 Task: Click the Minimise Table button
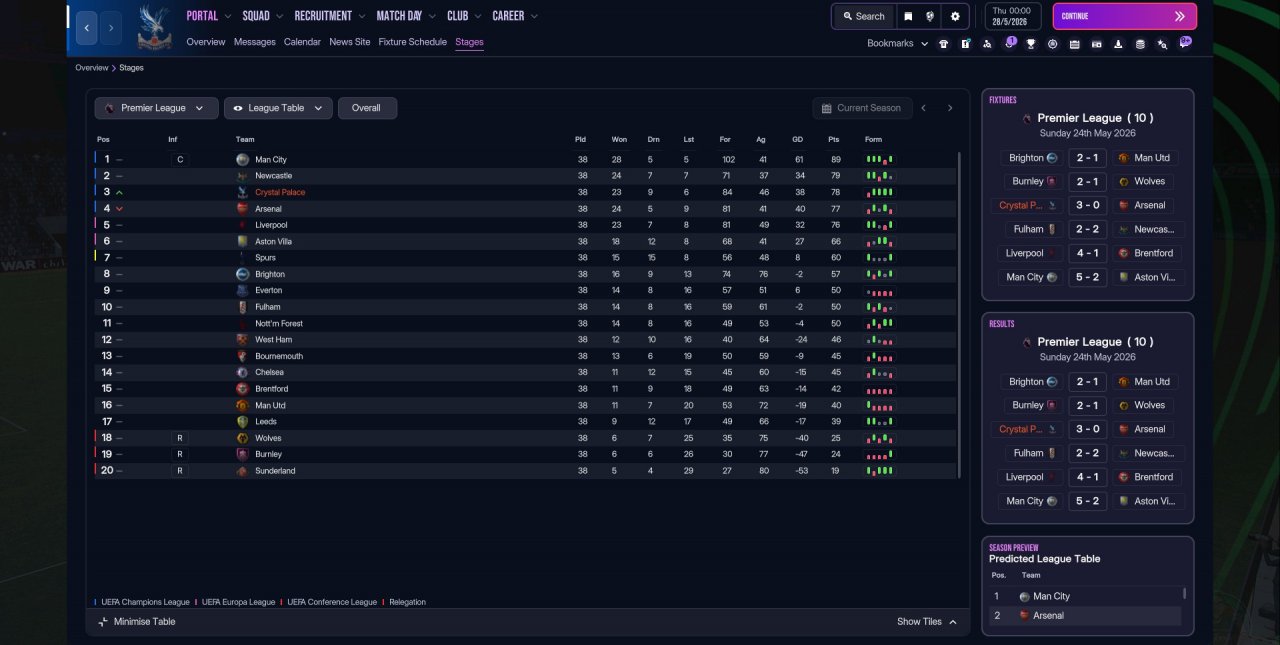136,621
